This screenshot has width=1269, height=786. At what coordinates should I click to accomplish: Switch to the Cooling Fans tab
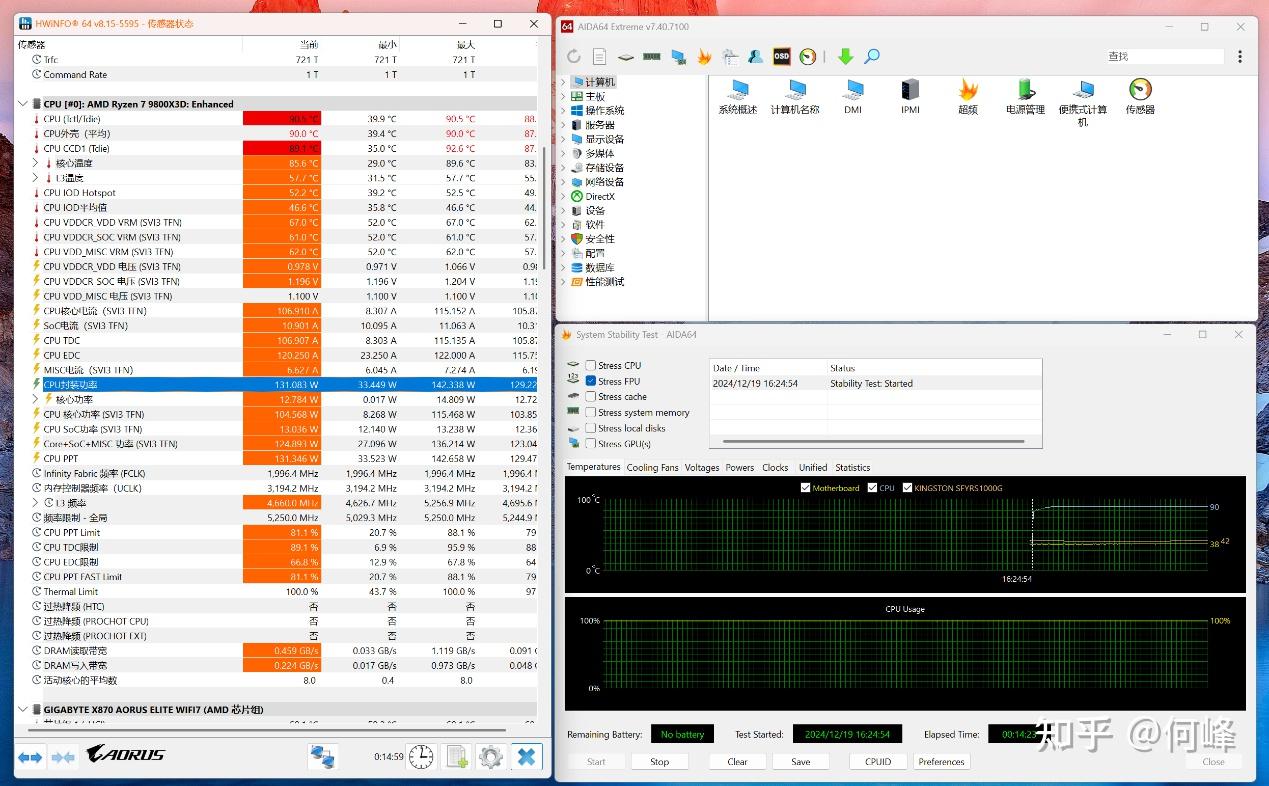[652, 466]
